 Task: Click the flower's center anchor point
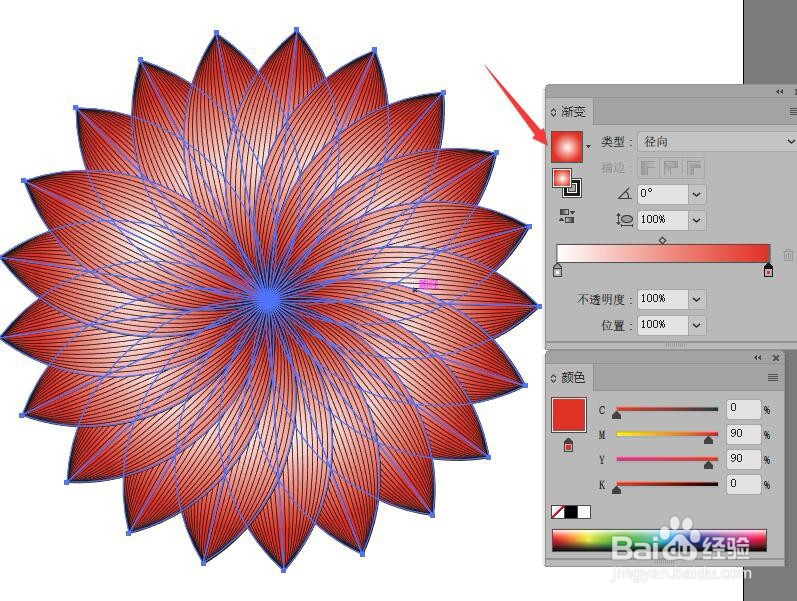[x=267, y=300]
